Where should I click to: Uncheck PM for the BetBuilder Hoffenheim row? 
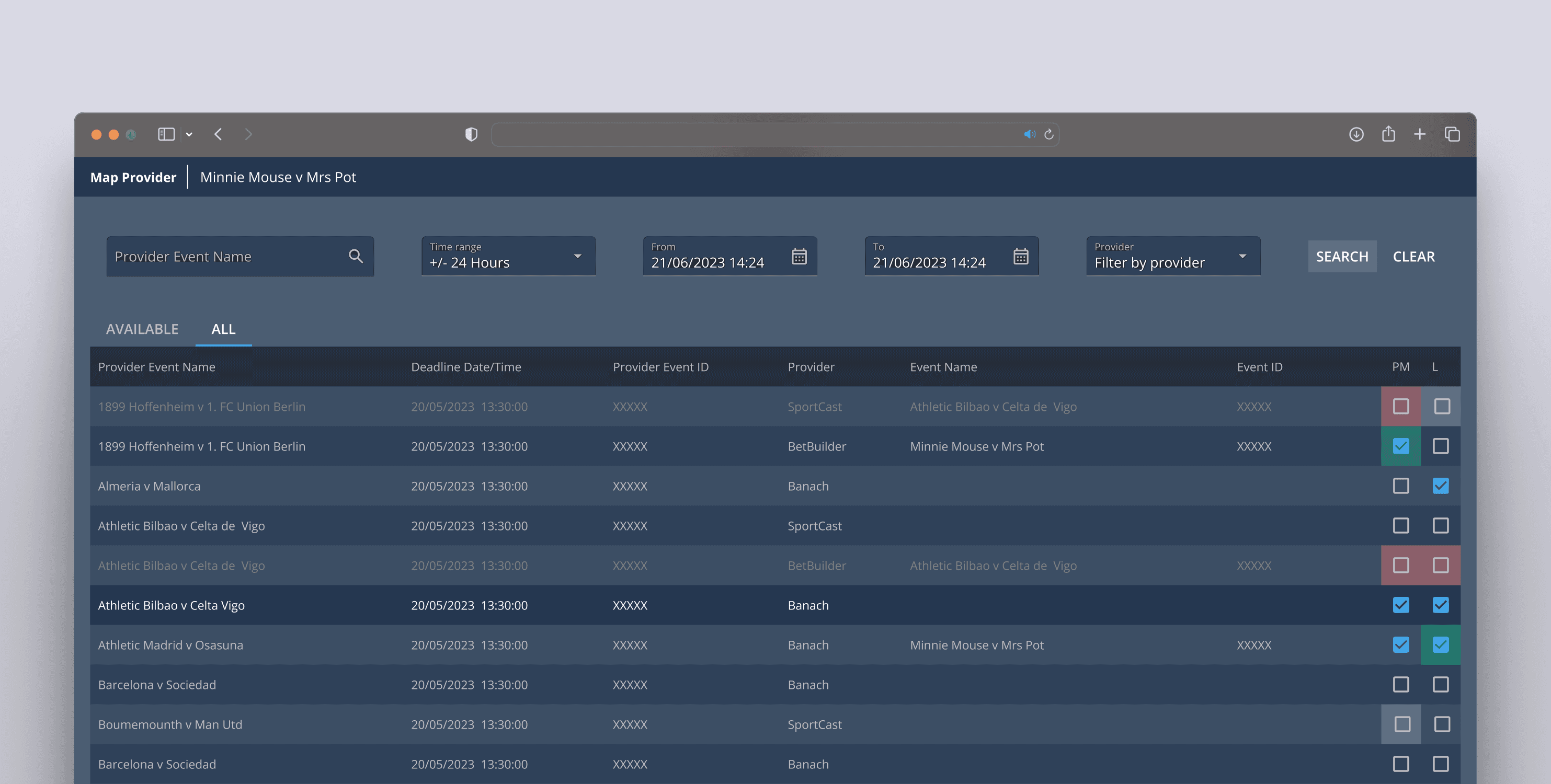pos(1400,446)
